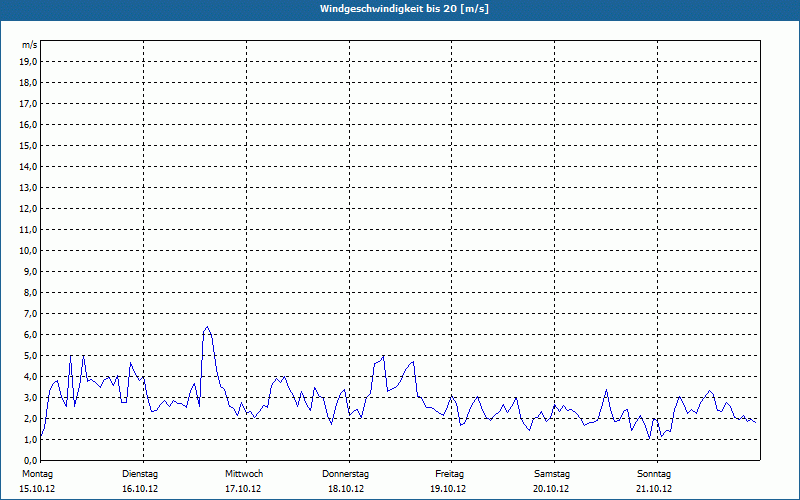The image size is (800, 500).
Task: Click the '5,0' axis label
Action: pos(30,355)
